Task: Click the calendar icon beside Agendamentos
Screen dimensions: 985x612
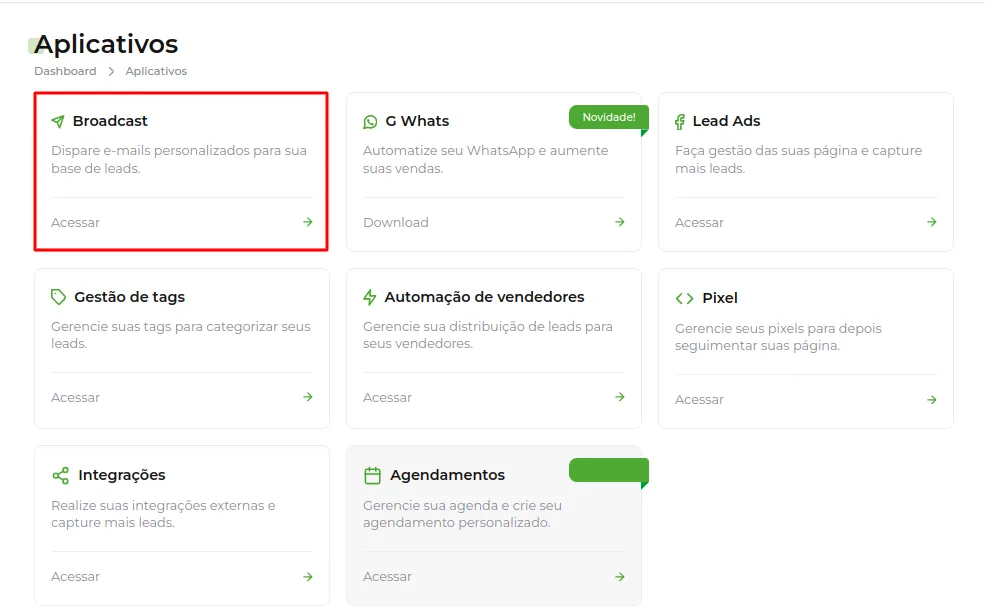Action: tap(373, 476)
